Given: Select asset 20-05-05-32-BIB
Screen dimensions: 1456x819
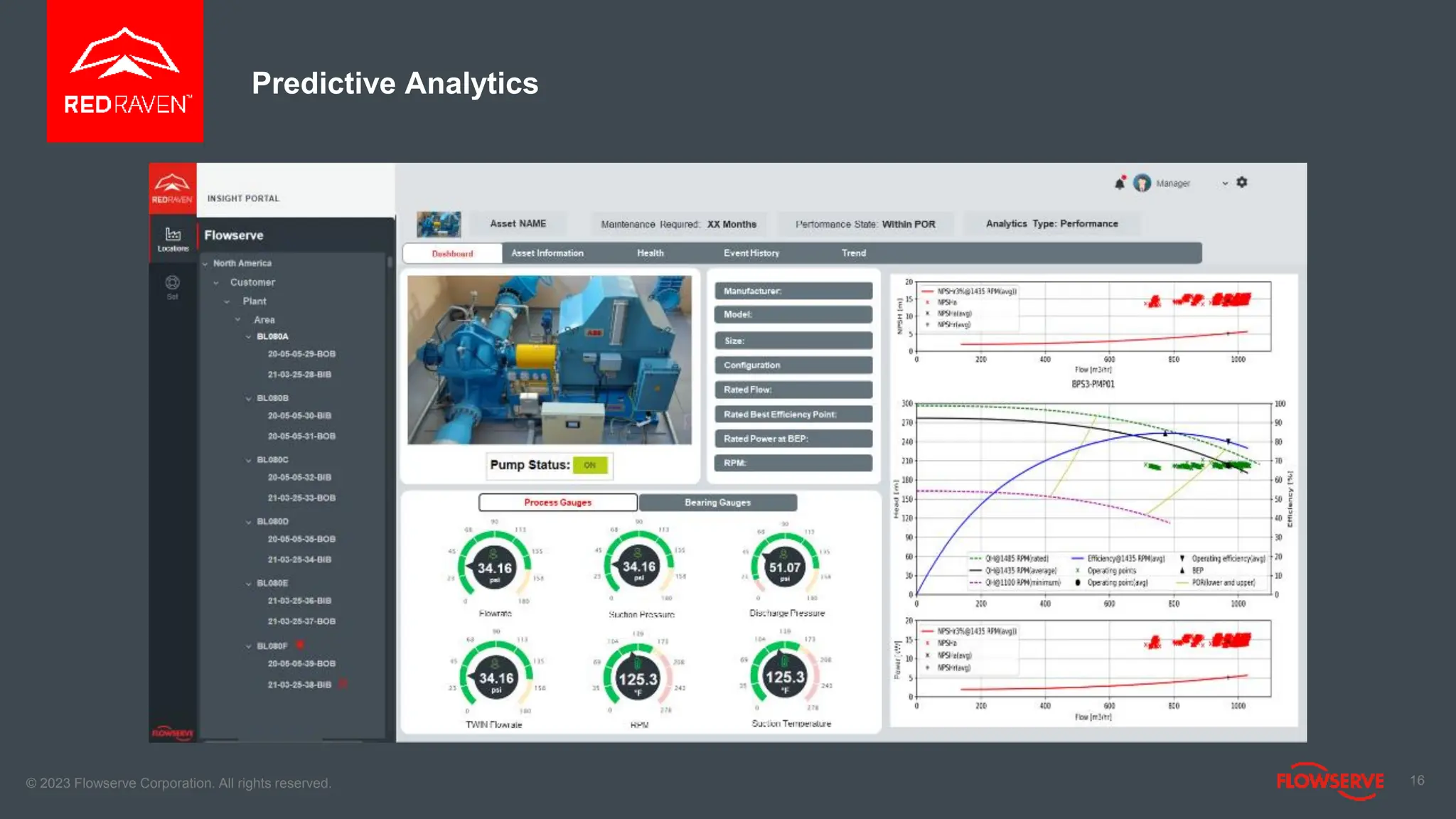Looking at the screenshot, I should pyautogui.click(x=299, y=478).
